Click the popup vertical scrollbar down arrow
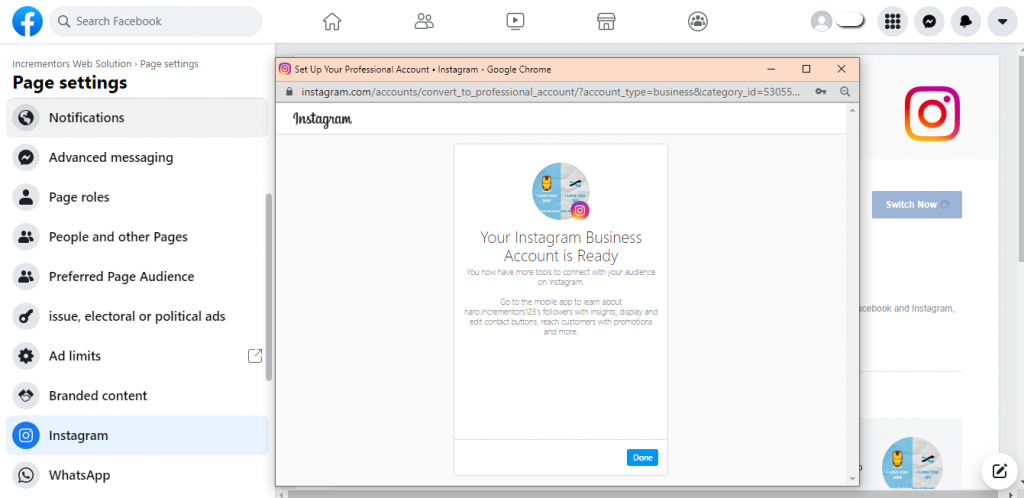Image resolution: width=1024 pixels, height=498 pixels. click(x=852, y=479)
